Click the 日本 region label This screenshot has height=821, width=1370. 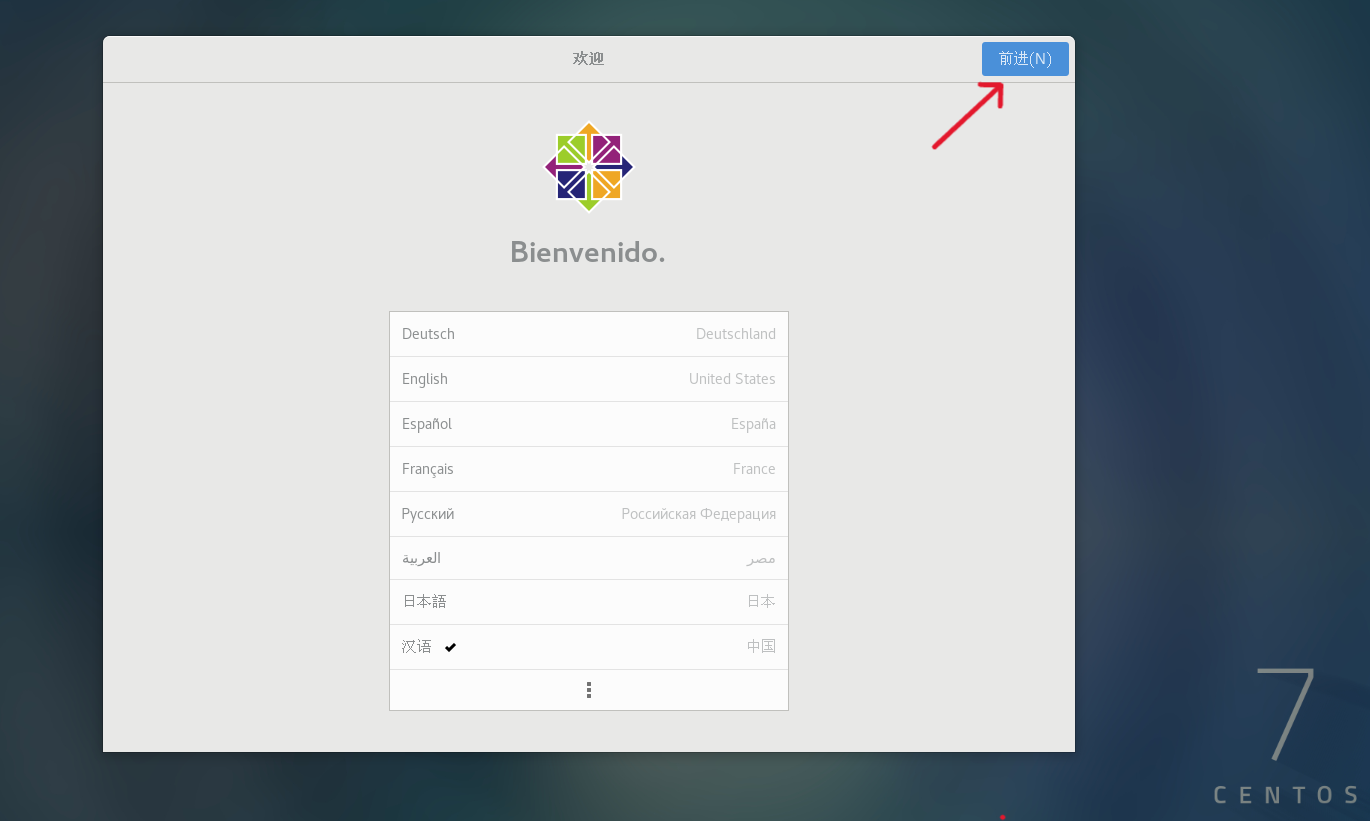point(761,601)
